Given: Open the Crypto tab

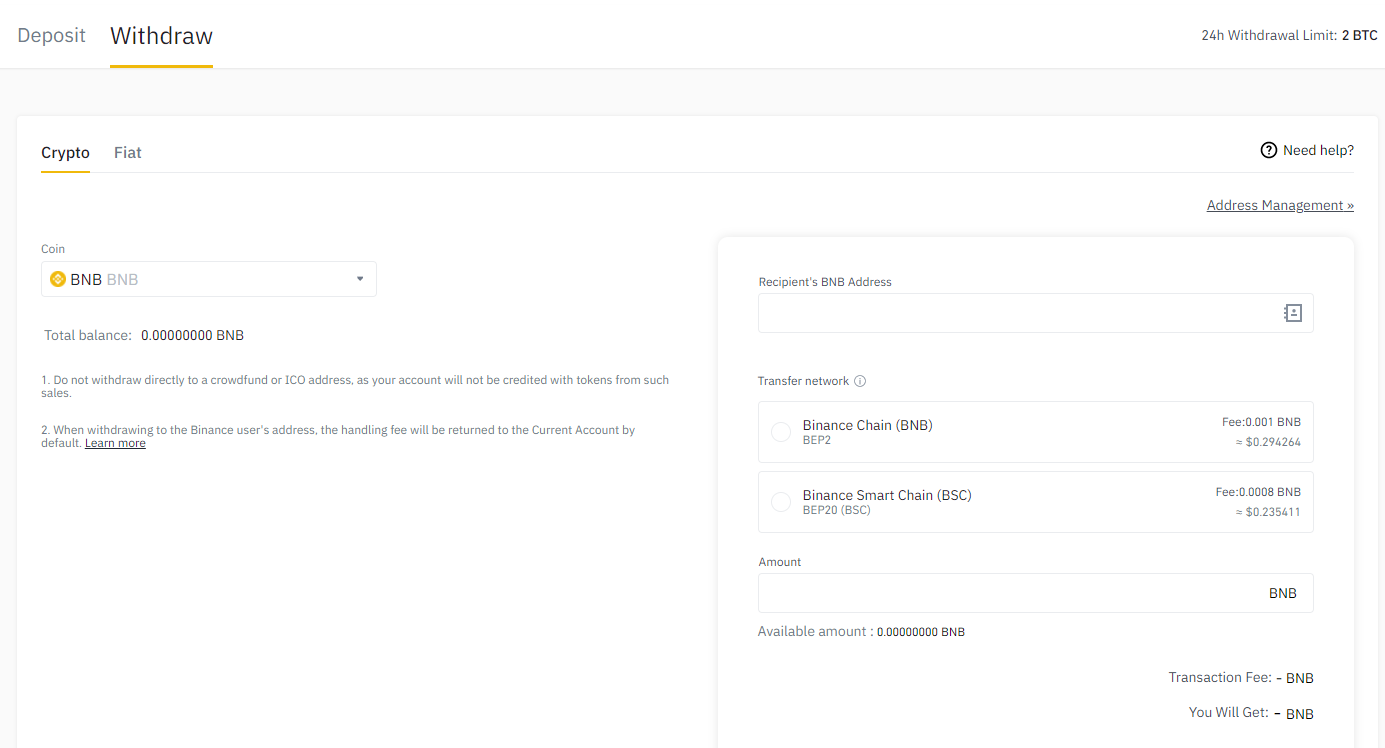Looking at the screenshot, I should pyautogui.click(x=65, y=153).
